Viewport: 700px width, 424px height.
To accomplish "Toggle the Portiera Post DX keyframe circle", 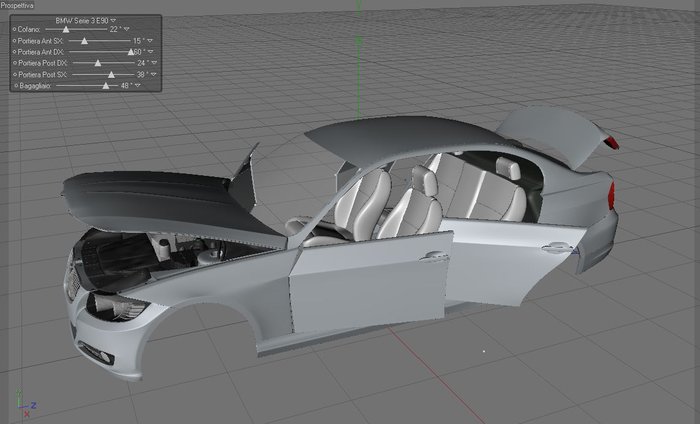I will 15,63.
